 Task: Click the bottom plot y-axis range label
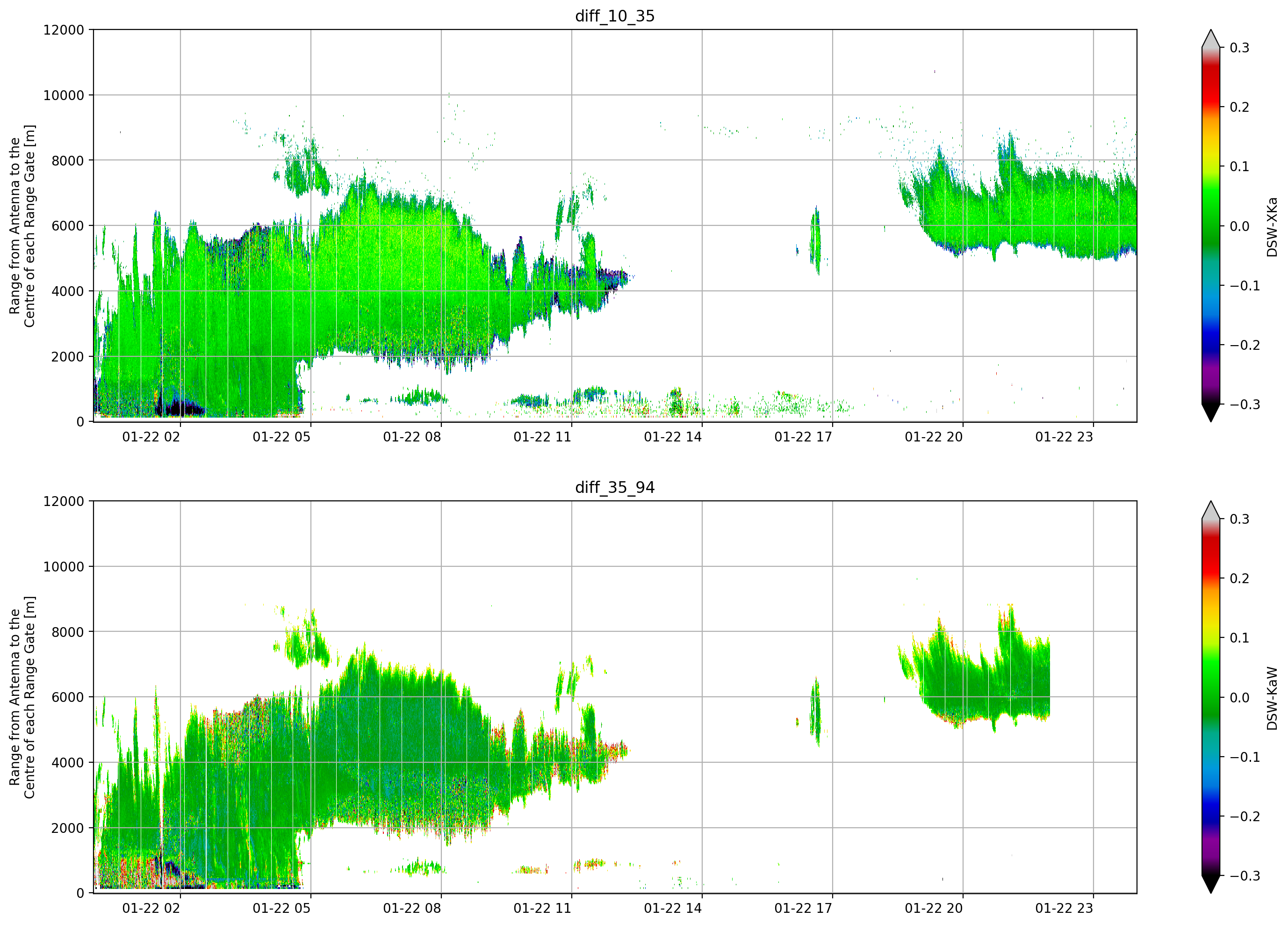(x=22, y=697)
